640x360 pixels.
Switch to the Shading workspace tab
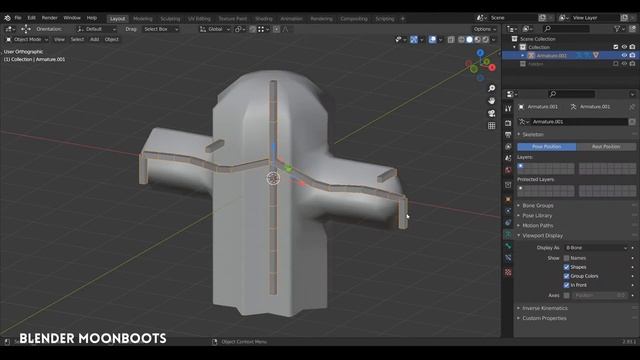pos(263,19)
